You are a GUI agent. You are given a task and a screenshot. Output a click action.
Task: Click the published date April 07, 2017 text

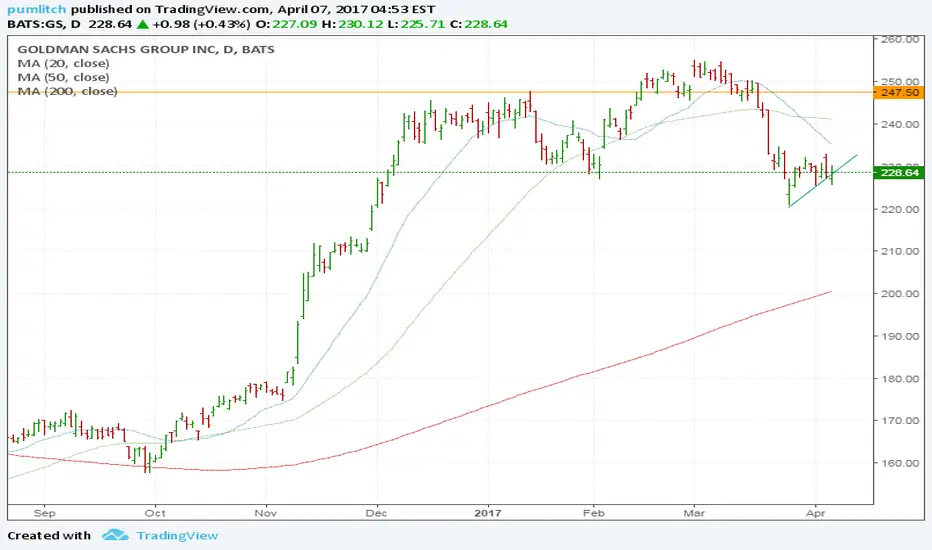tap(322, 10)
